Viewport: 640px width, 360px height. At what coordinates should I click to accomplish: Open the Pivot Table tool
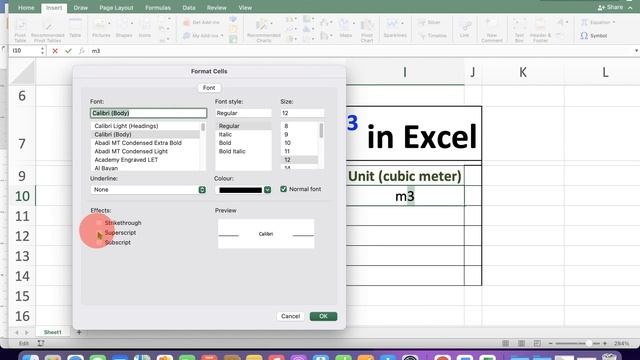point(20,30)
